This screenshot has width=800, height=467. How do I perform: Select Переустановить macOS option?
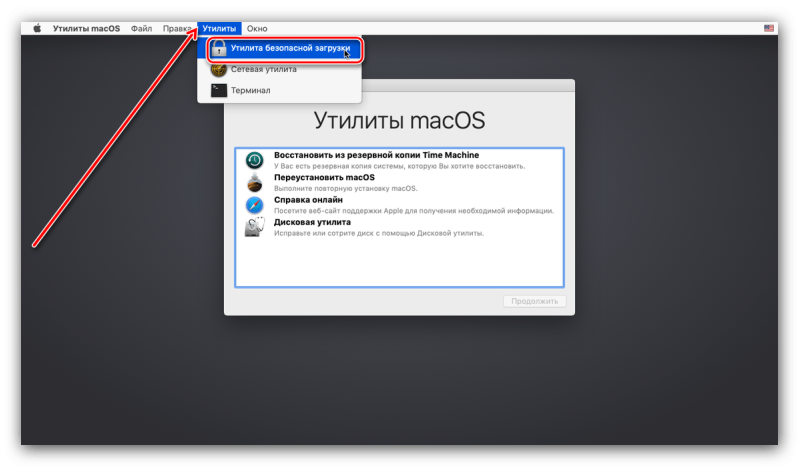coord(399,183)
